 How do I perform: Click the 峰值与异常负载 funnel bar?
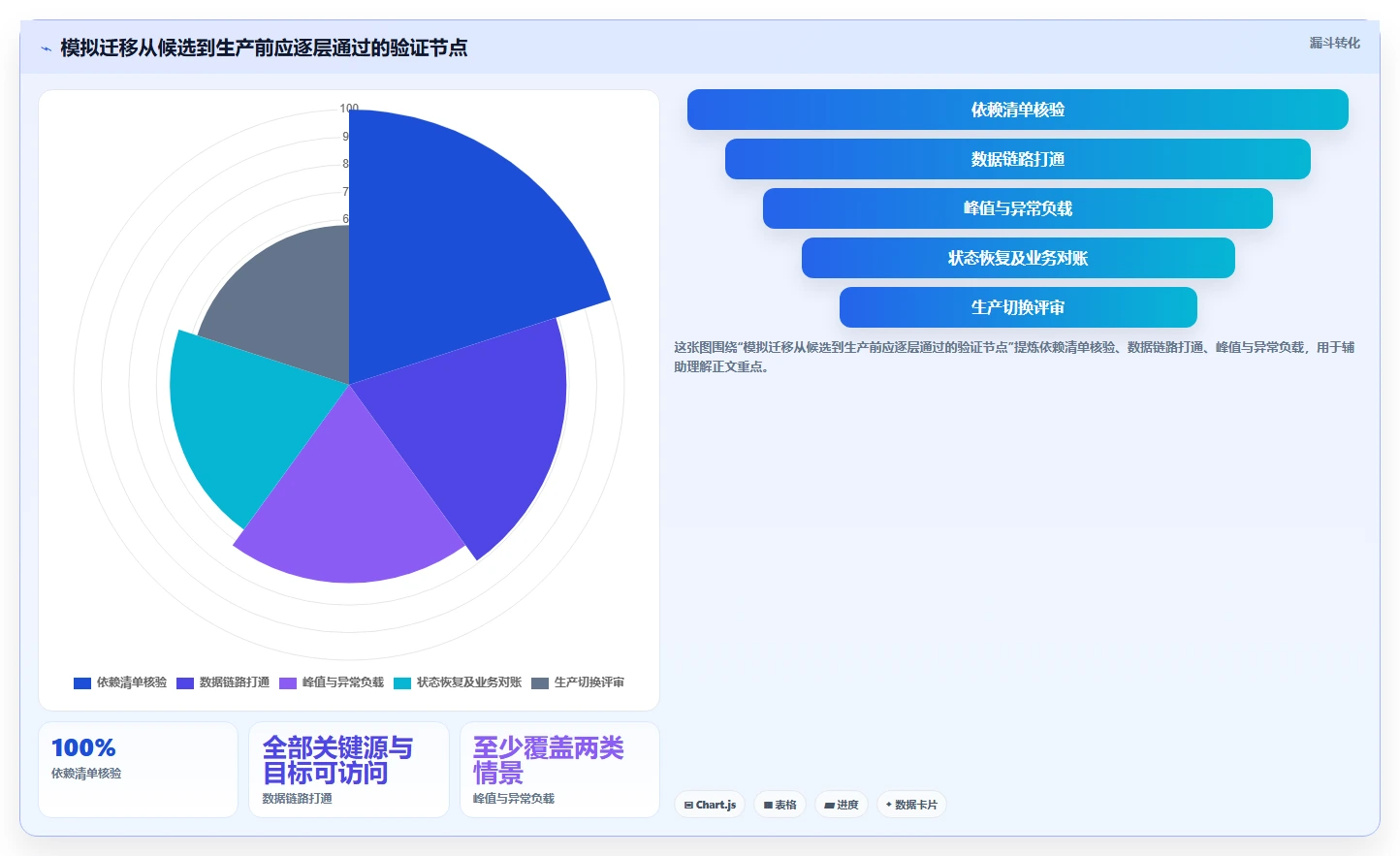tap(1018, 208)
